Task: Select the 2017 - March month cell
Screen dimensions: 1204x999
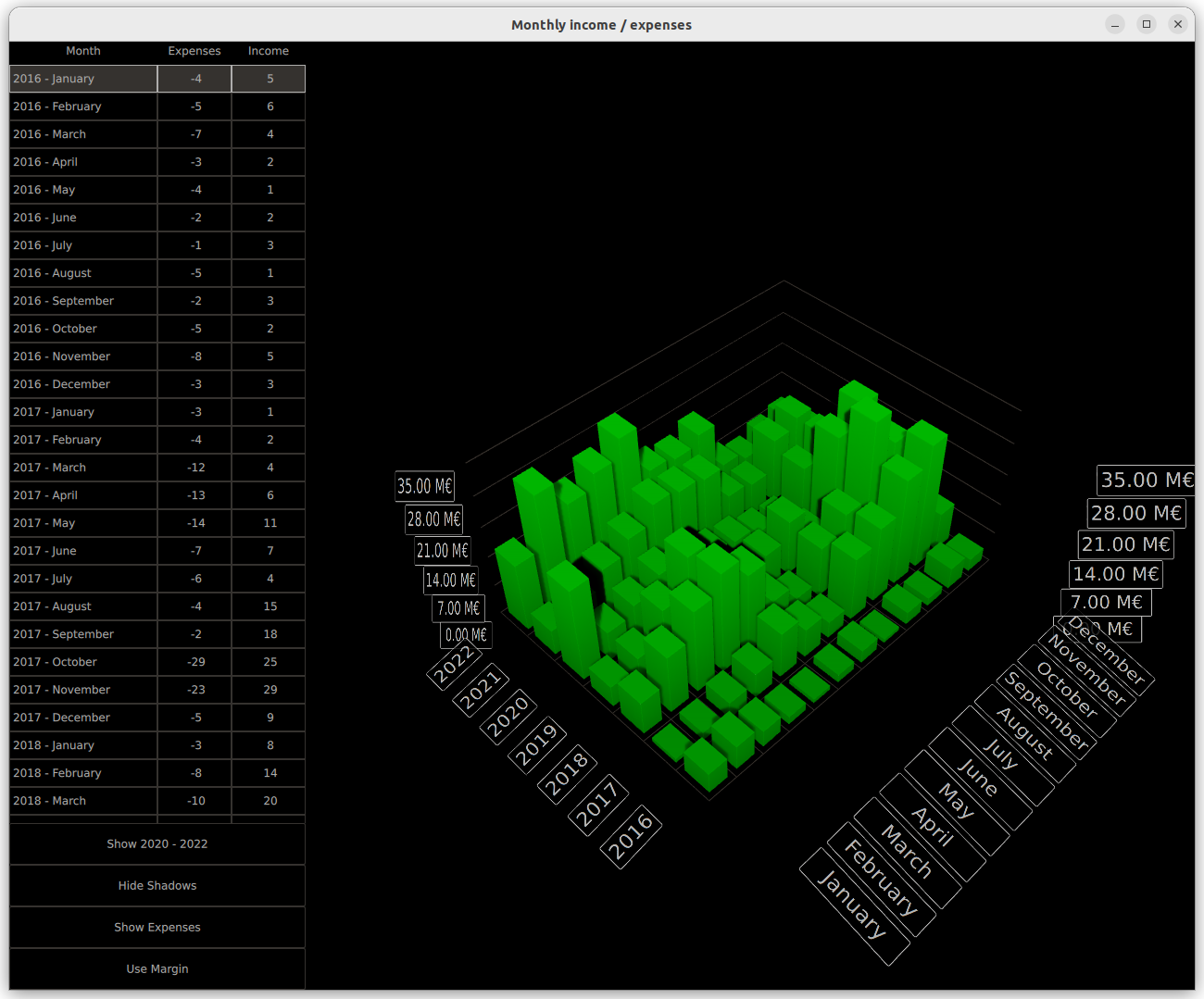Action: click(83, 468)
